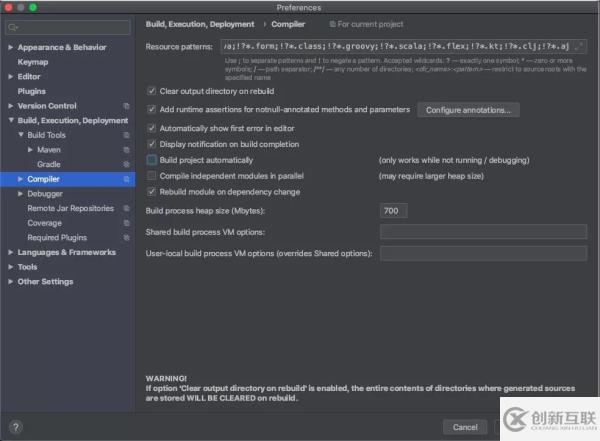Toggle Automatically show first error in editor
This screenshot has width=600, height=441.
[152, 128]
